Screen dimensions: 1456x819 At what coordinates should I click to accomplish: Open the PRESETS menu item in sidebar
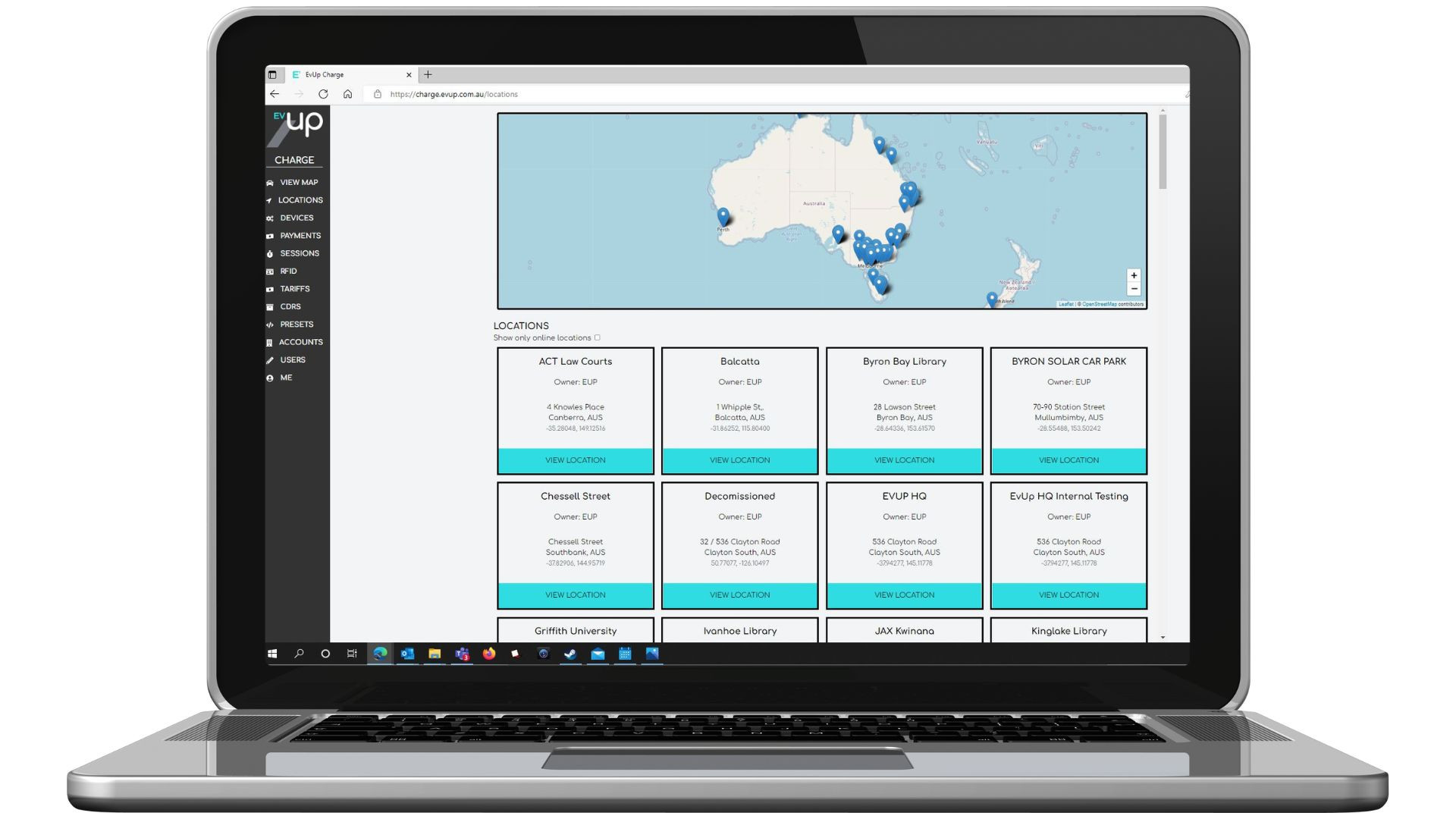click(x=296, y=324)
